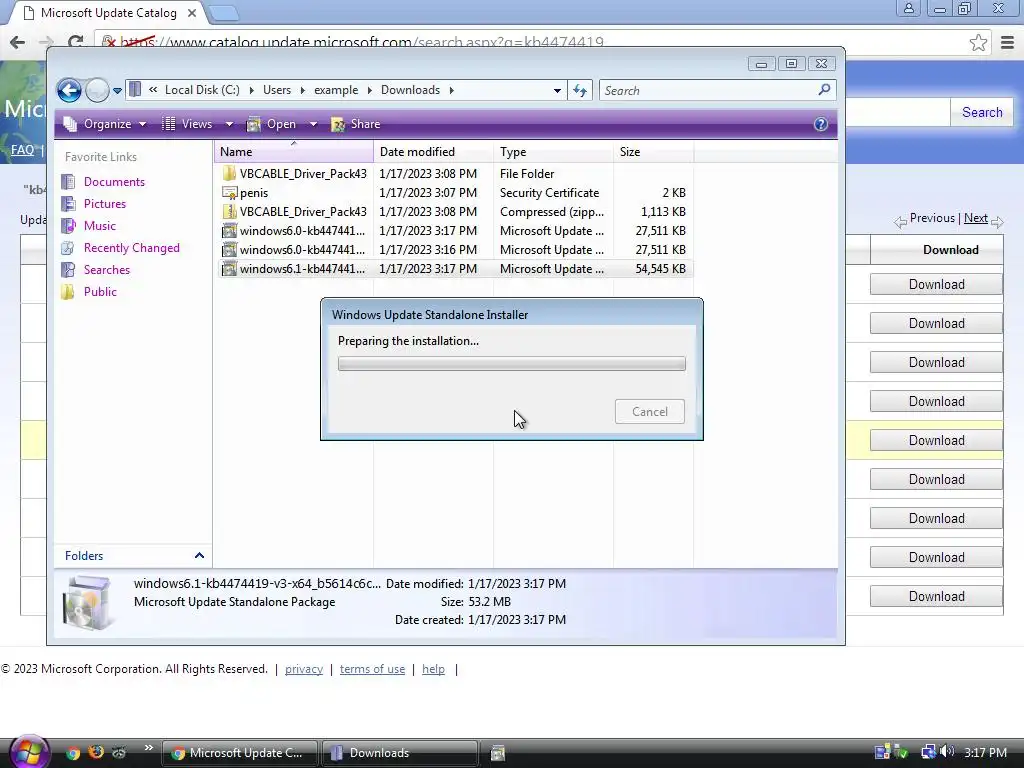Sort by the Size column header
Image resolution: width=1024 pixels, height=768 pixels.
[x=653, y=152]
